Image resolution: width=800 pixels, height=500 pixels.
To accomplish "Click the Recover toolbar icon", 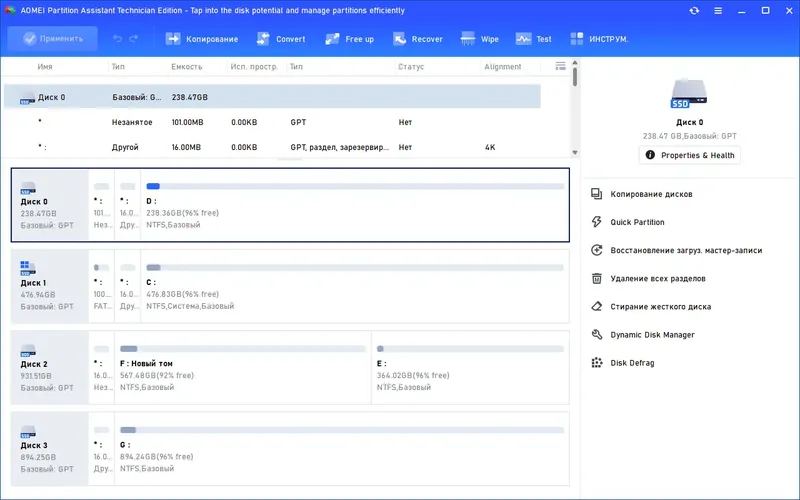I will (399, 39).
